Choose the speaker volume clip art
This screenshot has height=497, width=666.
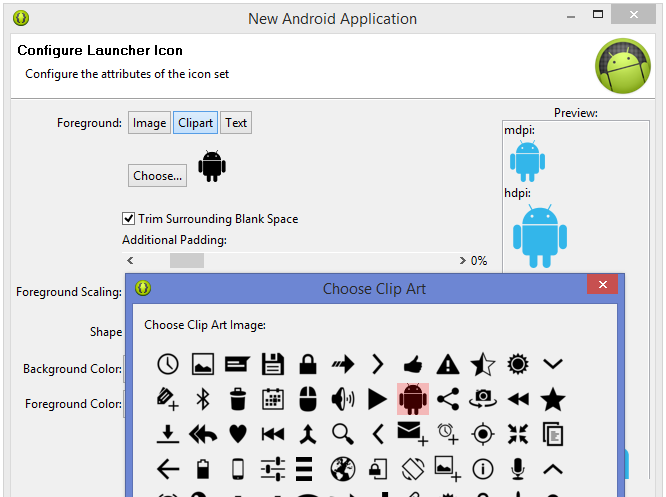(343, 399)
